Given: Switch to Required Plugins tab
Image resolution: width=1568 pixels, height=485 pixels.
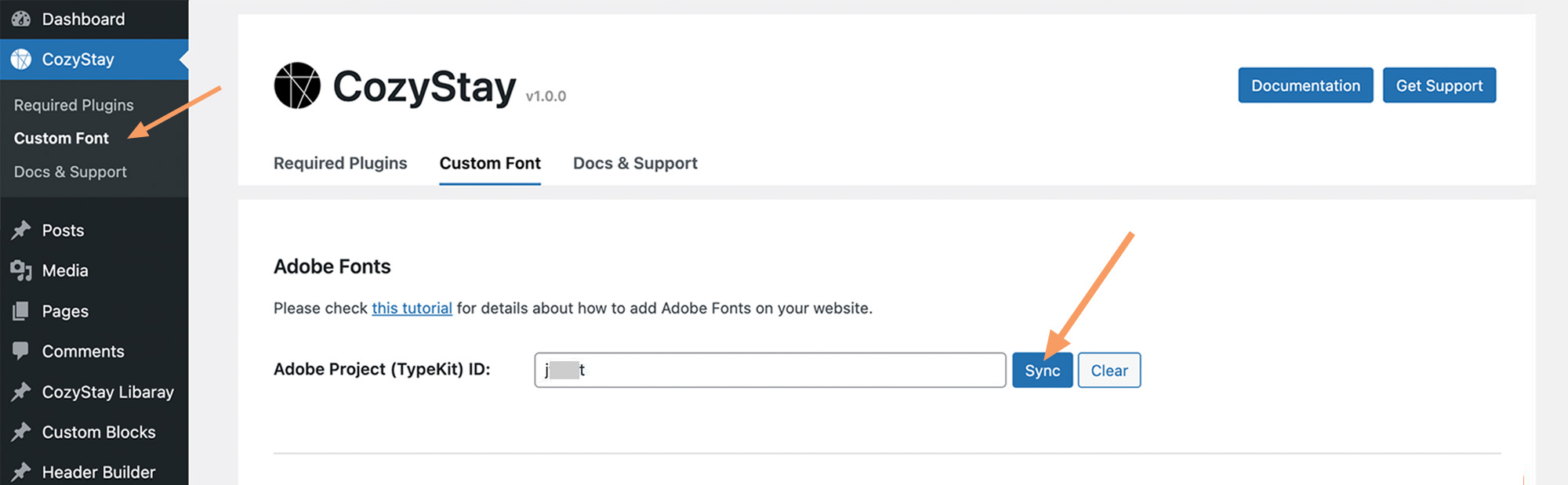Looking at the screenshot, I should tap(340, 163).
